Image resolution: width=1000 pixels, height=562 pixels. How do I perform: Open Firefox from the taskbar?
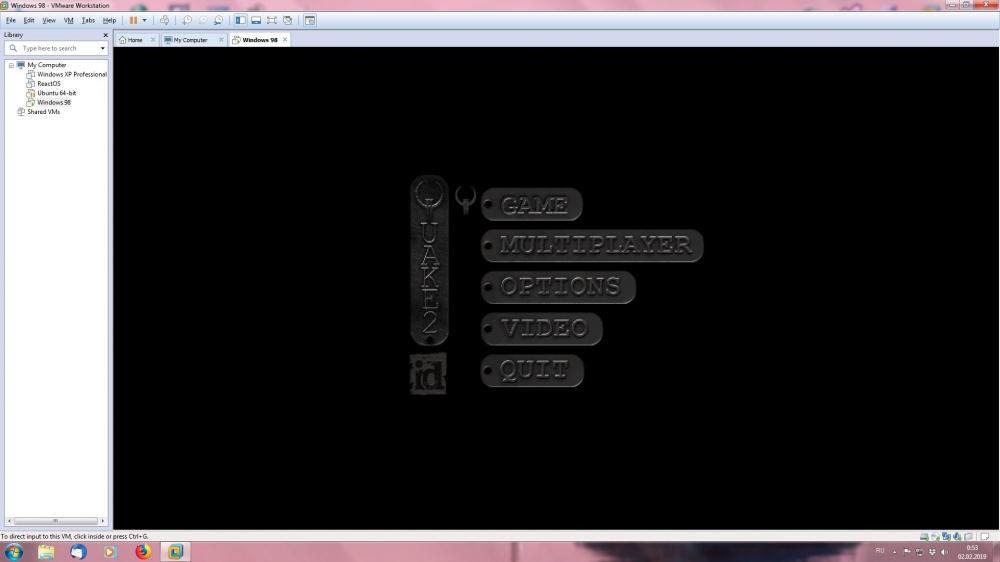point(143,552)
